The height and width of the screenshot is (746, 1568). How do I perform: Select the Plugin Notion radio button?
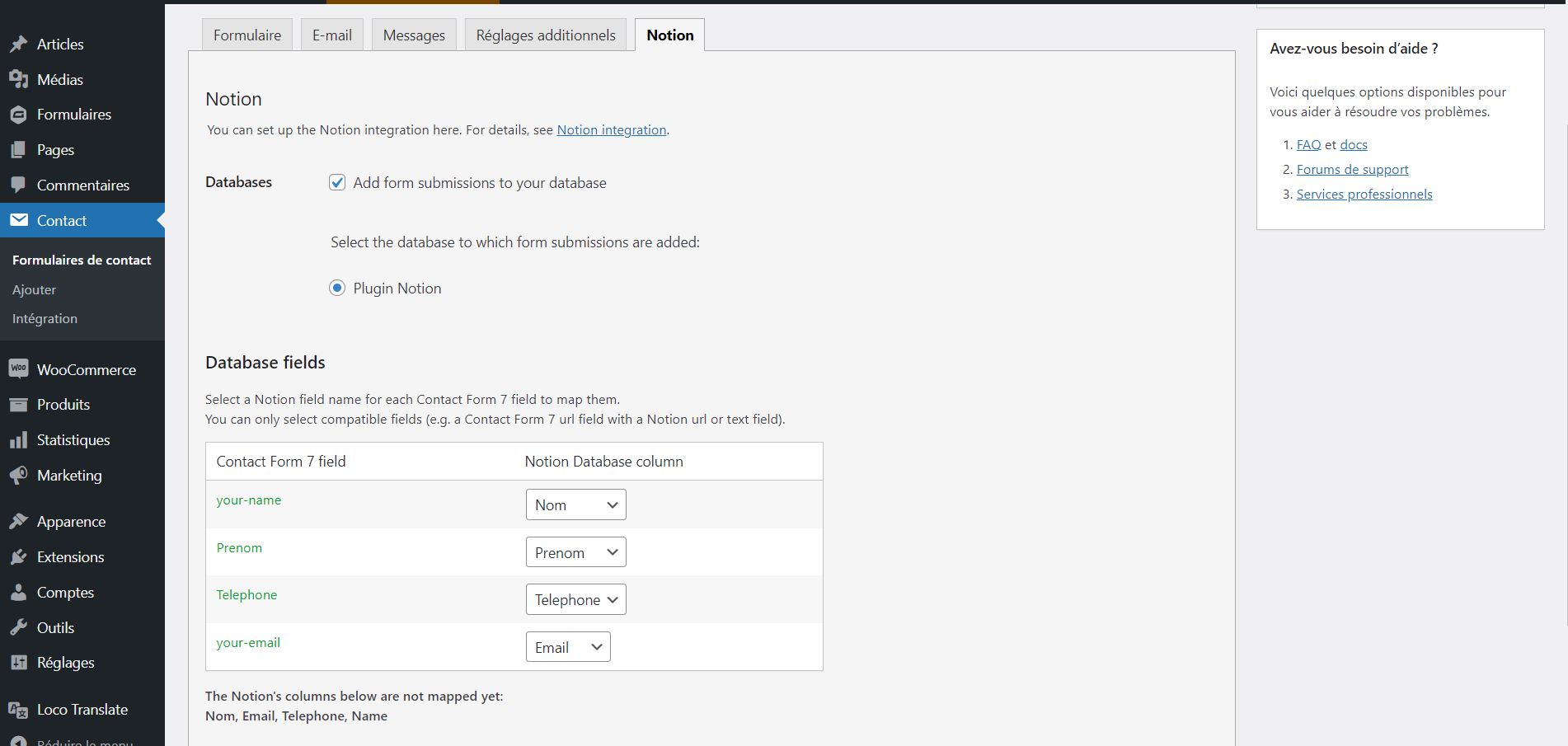click(337, 288)
